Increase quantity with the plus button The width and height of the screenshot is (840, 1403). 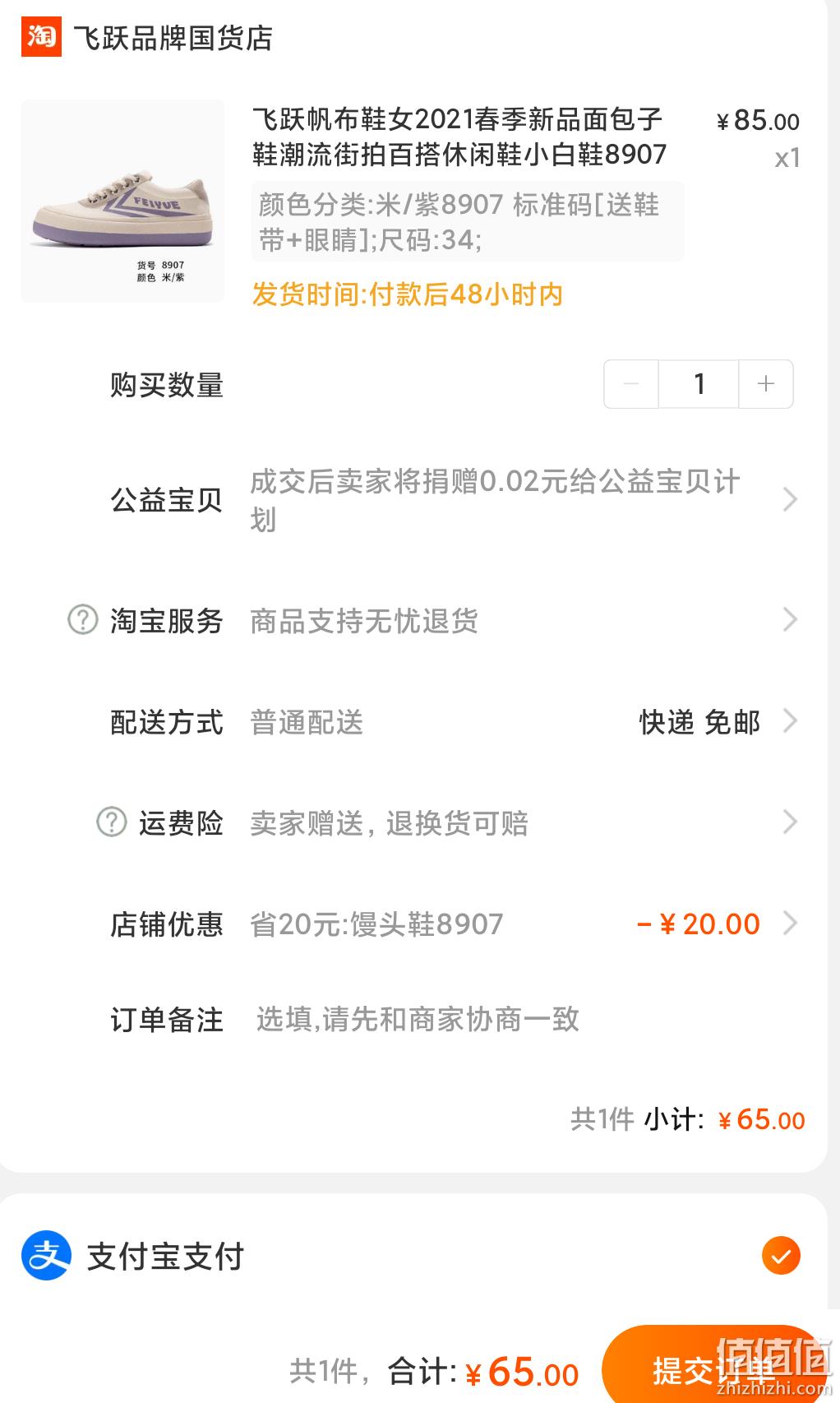[766, 384]
